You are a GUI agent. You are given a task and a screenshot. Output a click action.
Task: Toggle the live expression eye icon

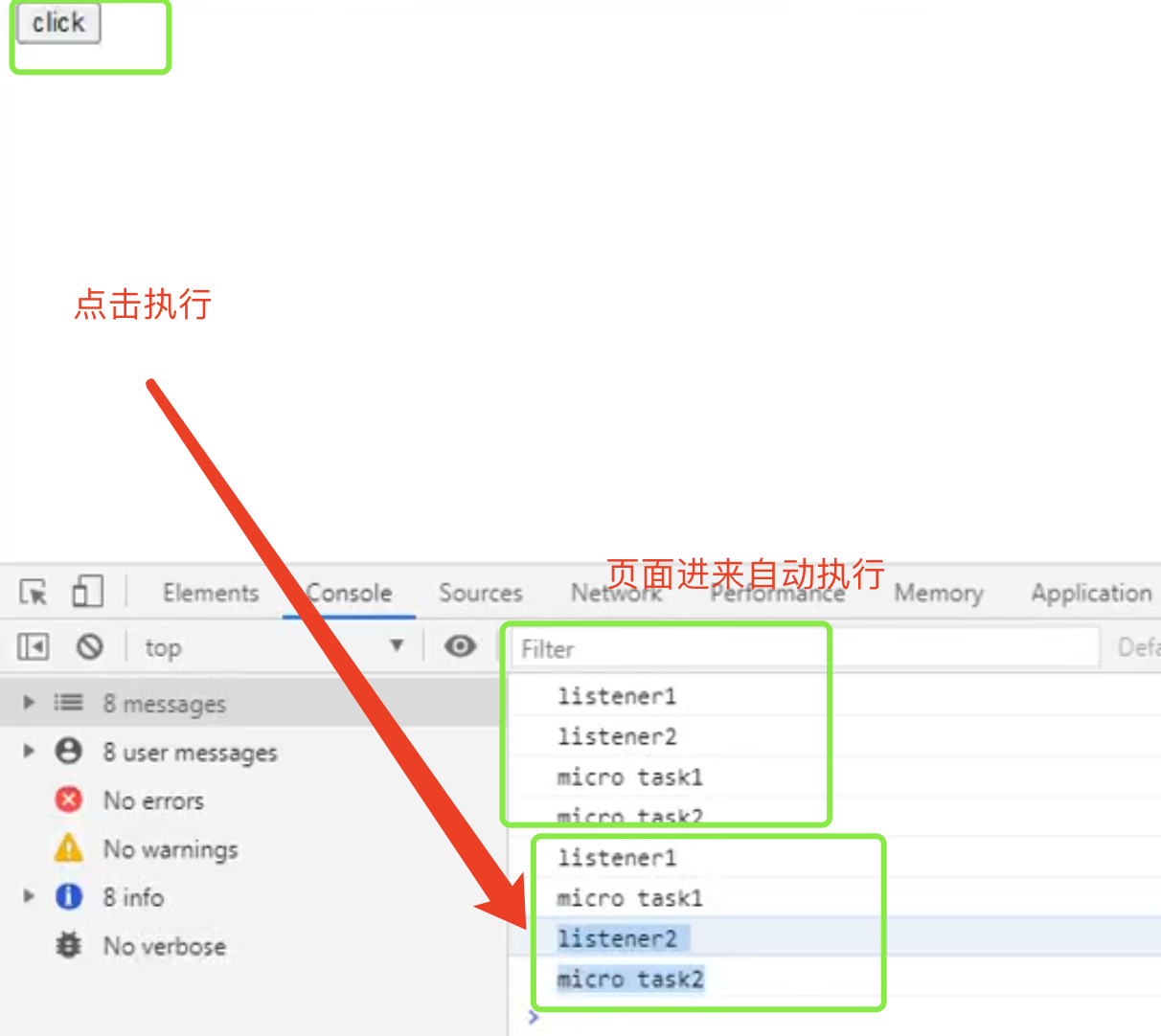click(460, 647)
